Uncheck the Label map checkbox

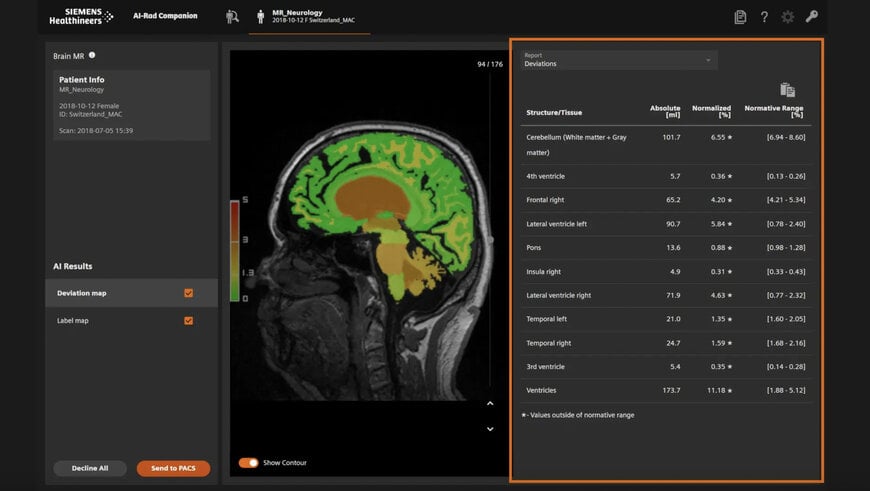188,321
